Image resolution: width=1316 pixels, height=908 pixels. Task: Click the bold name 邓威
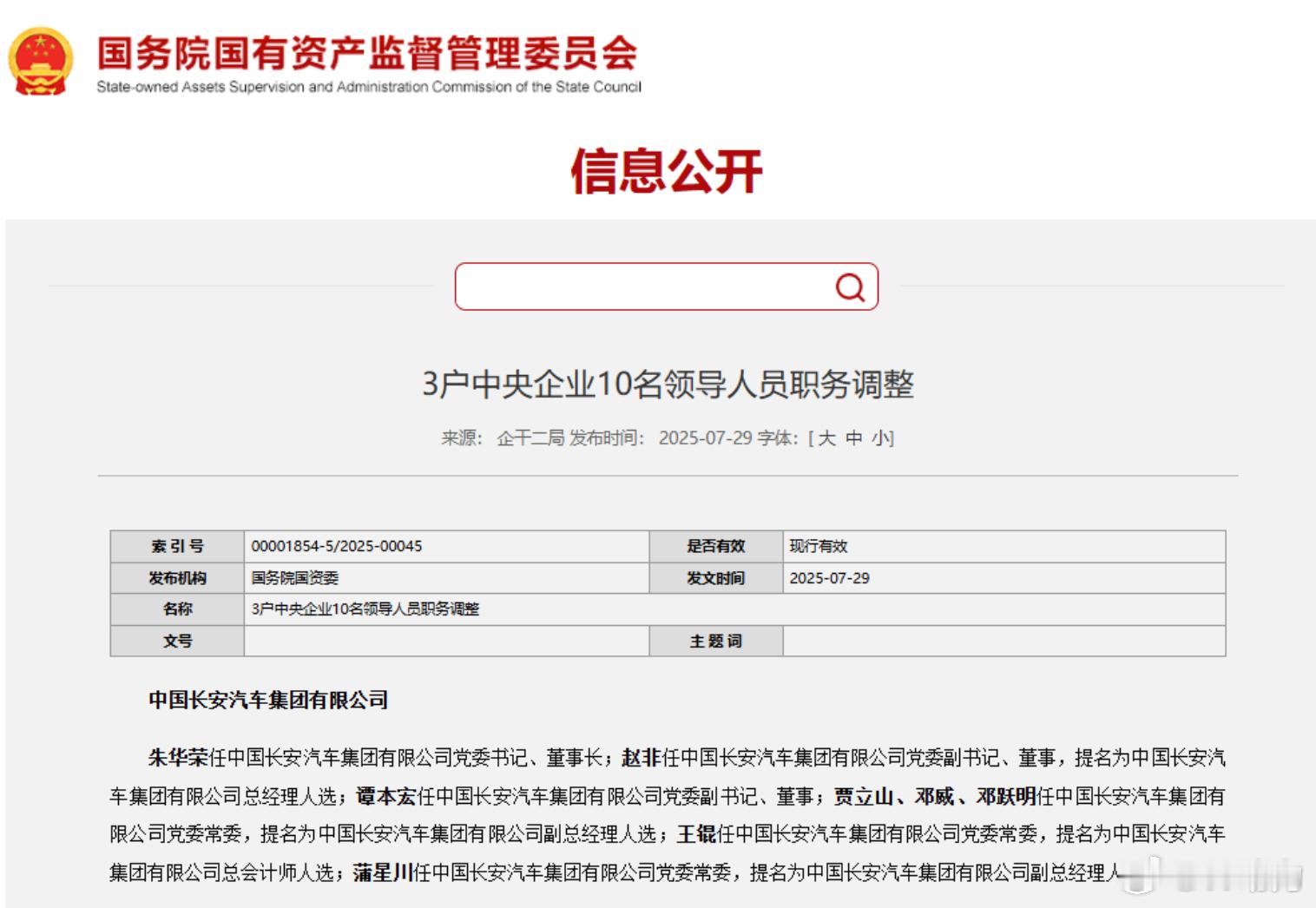[x=935, y=796]
